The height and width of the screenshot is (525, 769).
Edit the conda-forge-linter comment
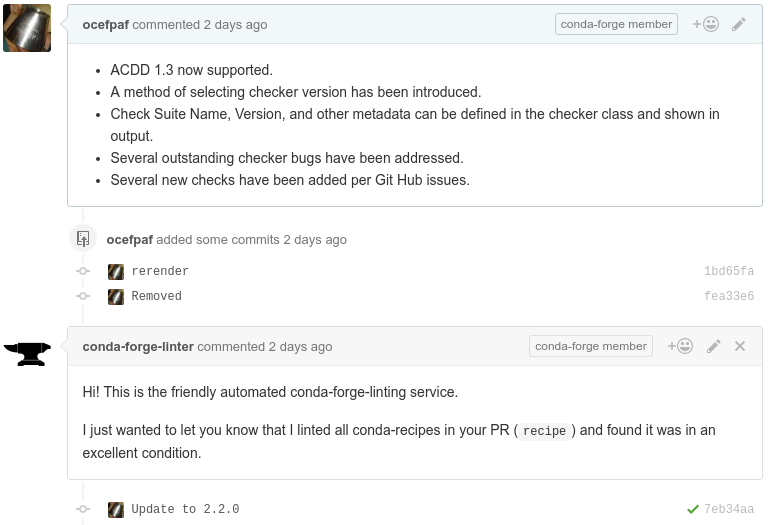tap(714, 346)
